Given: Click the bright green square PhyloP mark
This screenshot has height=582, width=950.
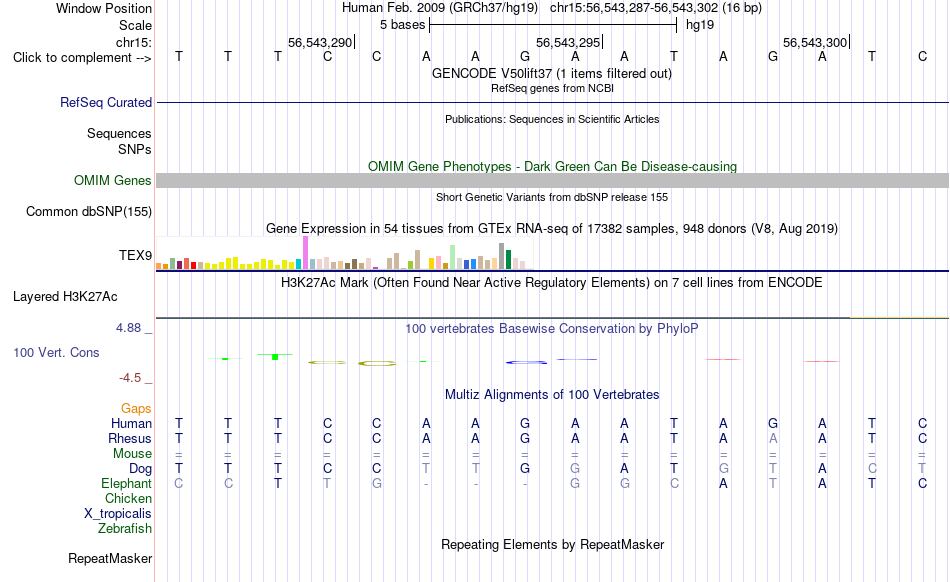Looking at the screenshot, I should tap(275, 357).
